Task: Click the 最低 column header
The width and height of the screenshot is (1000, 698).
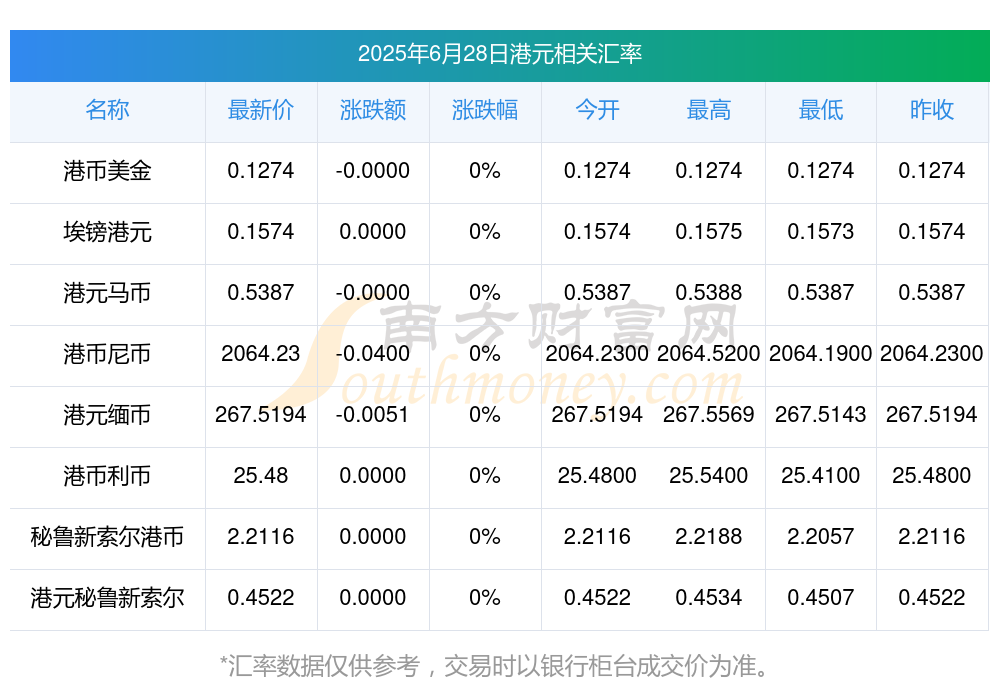Action: click(821, 110)
